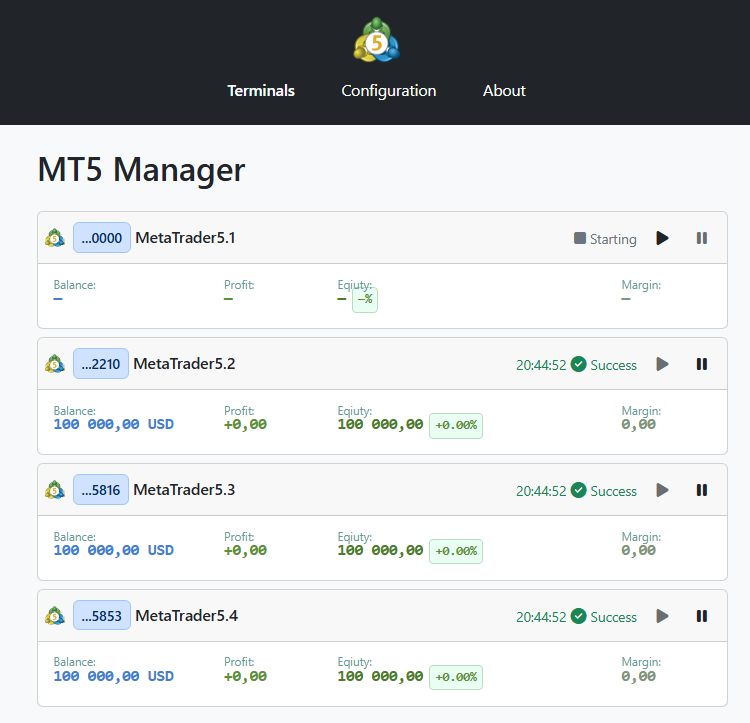Click the MetaTrader5.1 terminal icon

point(55,238)
